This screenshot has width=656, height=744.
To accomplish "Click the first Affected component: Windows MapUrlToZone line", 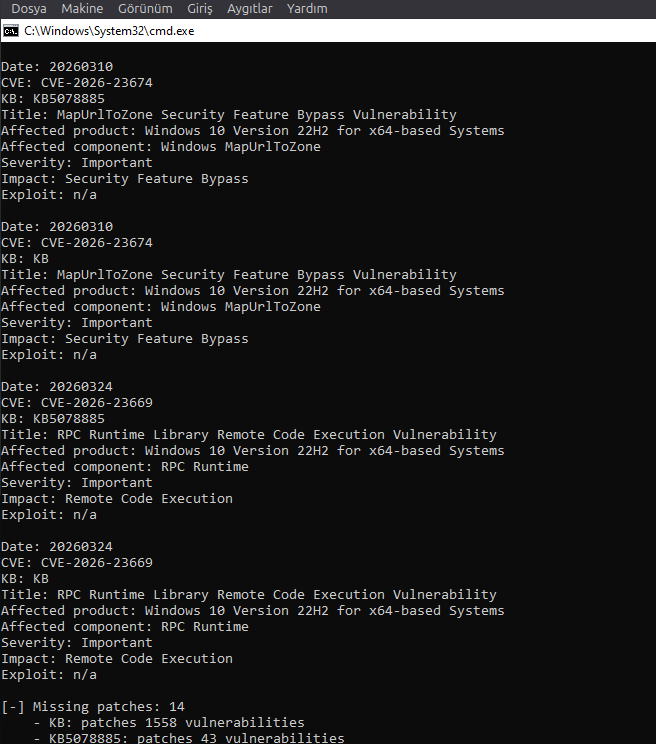I will (161, 147).
